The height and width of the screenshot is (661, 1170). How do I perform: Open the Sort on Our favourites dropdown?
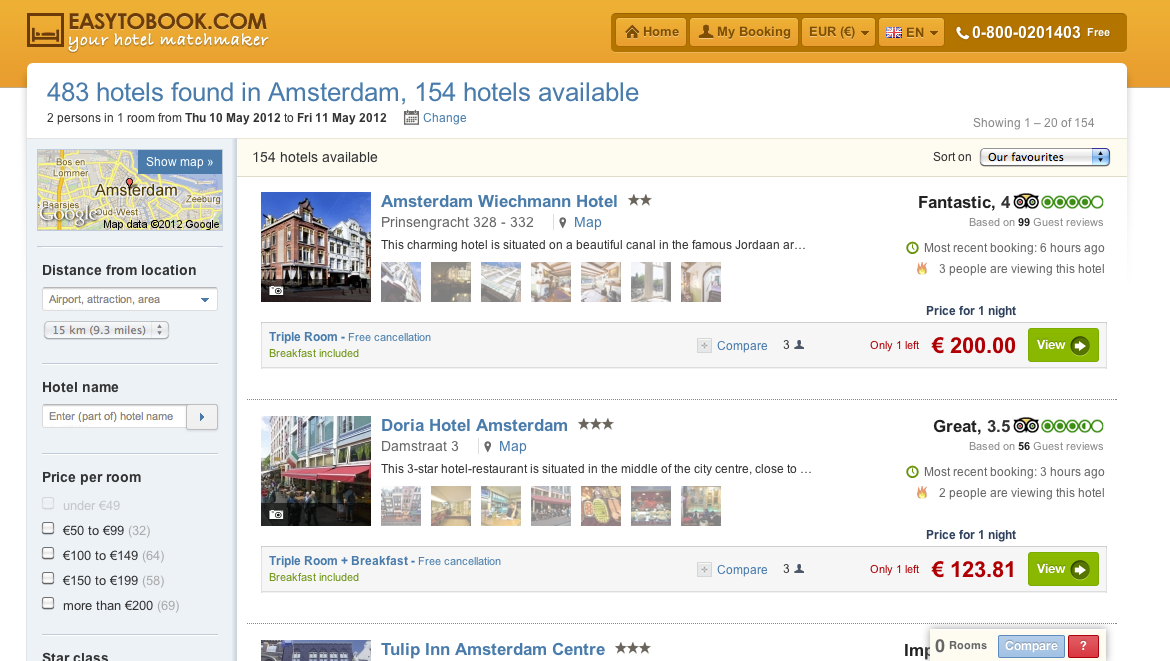coord(1045,157)
